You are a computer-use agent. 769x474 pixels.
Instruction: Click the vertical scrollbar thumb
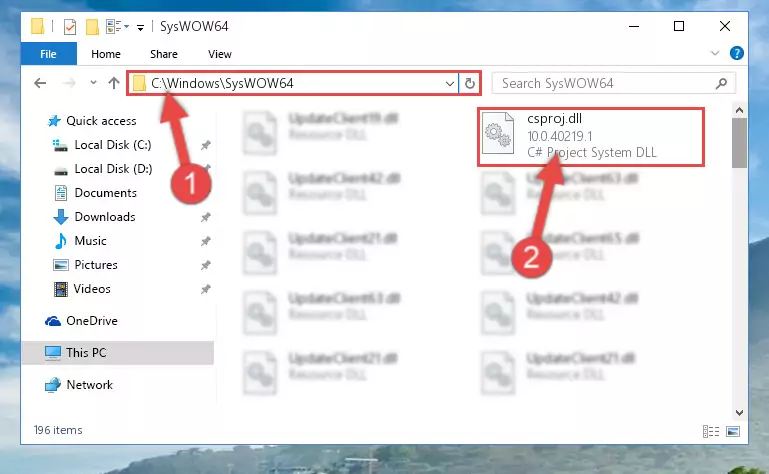pyautogui.click(x=739, y=143)
